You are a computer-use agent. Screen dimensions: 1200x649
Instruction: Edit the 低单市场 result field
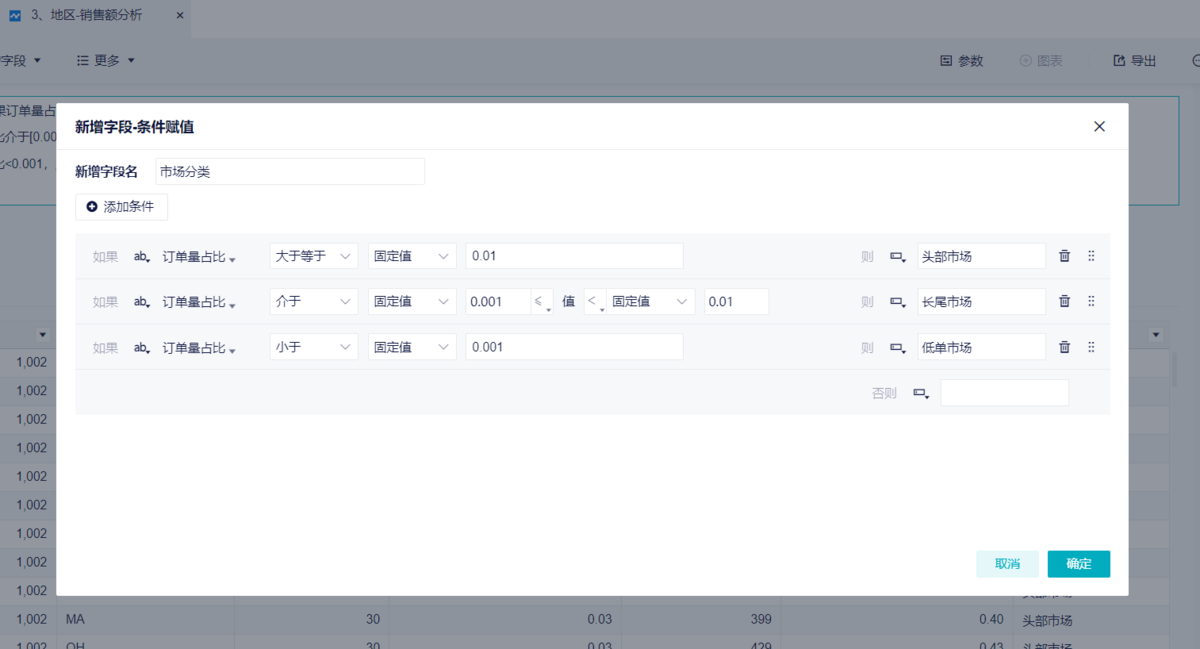(x=981, y=347)
